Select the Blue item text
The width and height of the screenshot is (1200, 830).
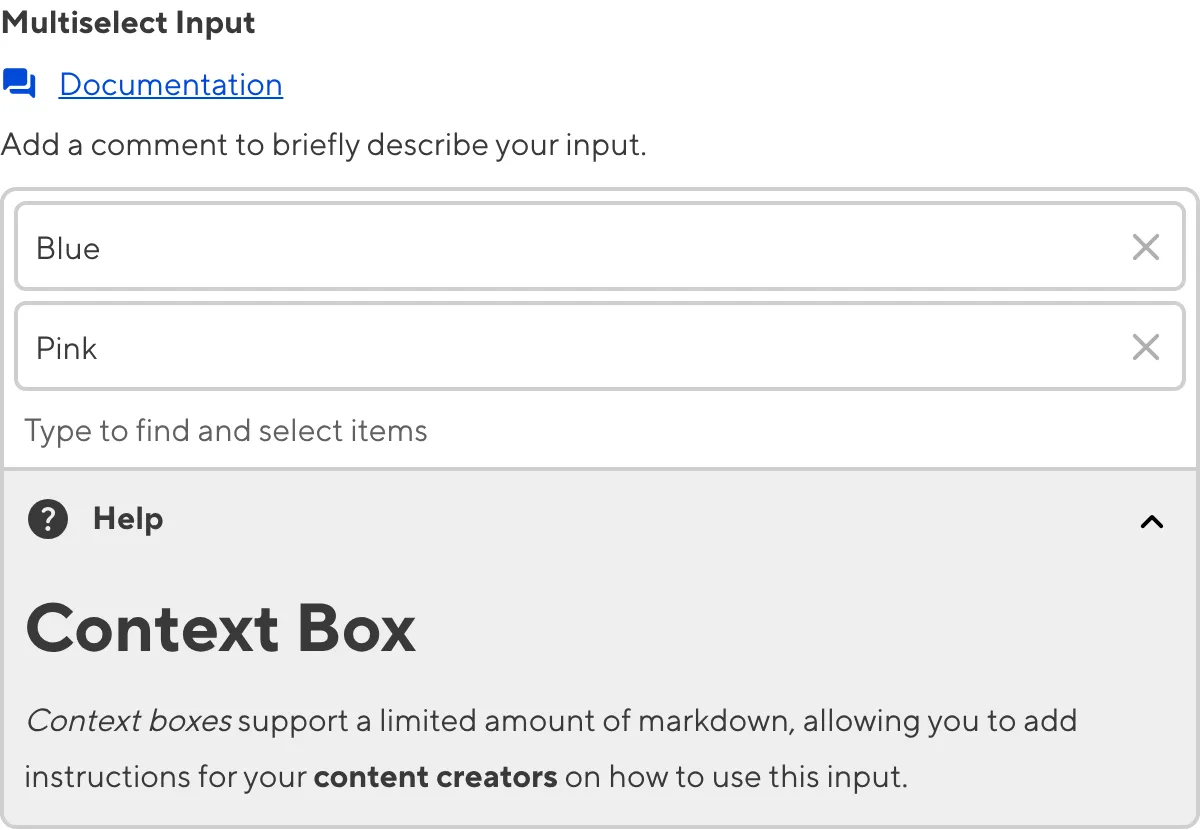point(68,248)
